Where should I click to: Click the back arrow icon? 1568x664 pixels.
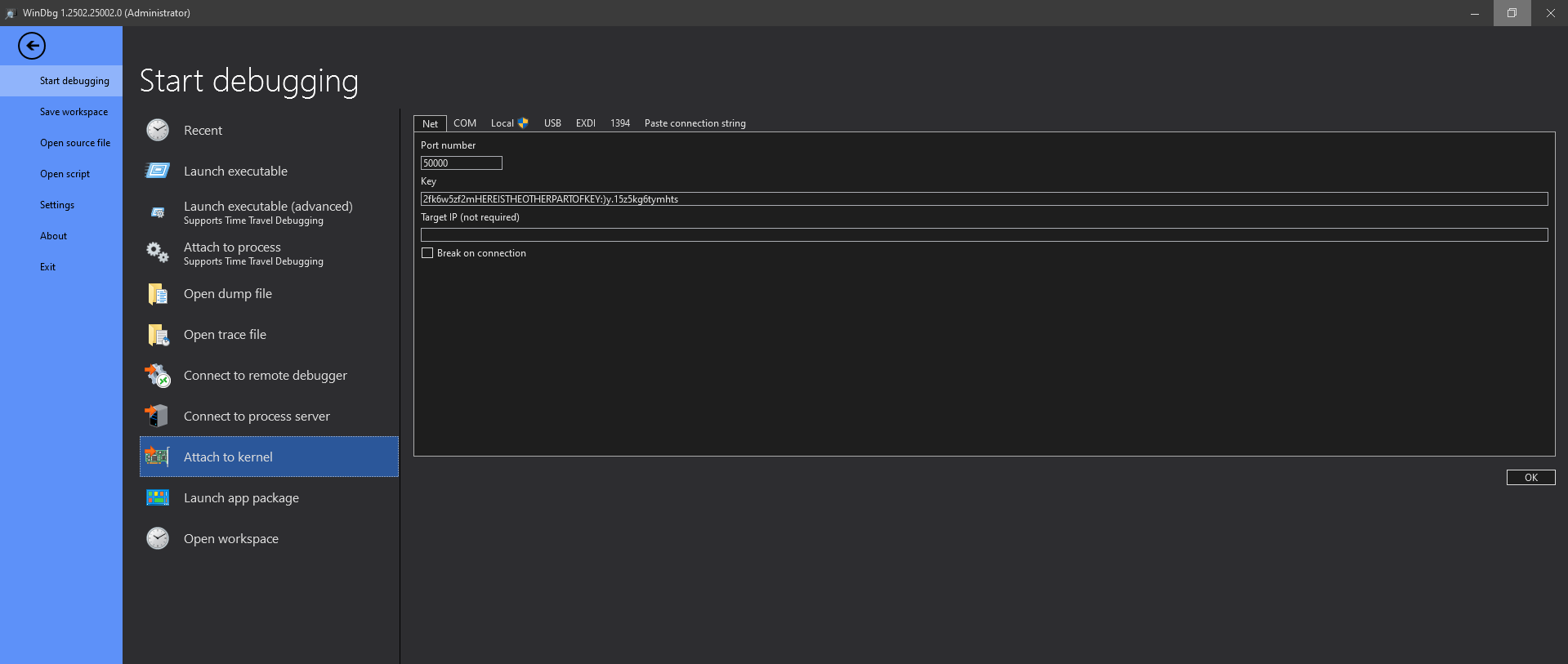coord(32,46)
